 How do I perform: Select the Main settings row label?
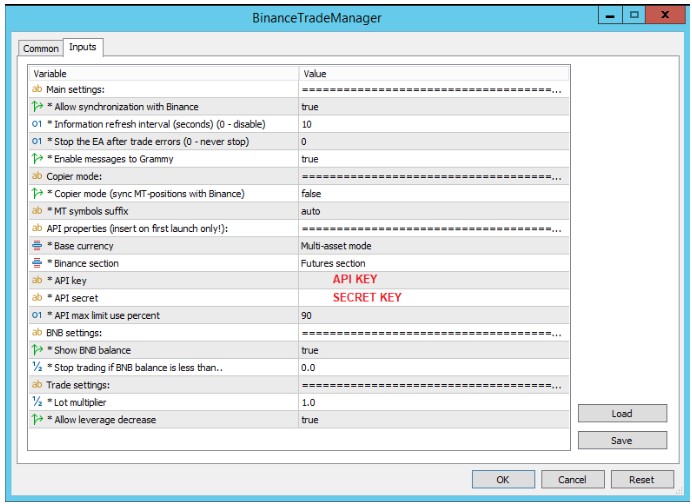tap(75, 90)
